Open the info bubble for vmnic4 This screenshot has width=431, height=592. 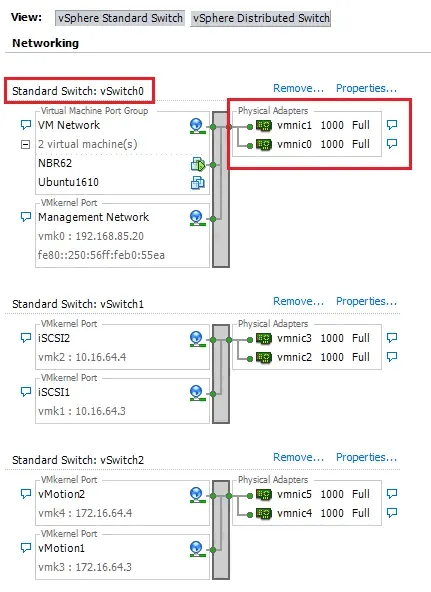[x=392, y=513]
